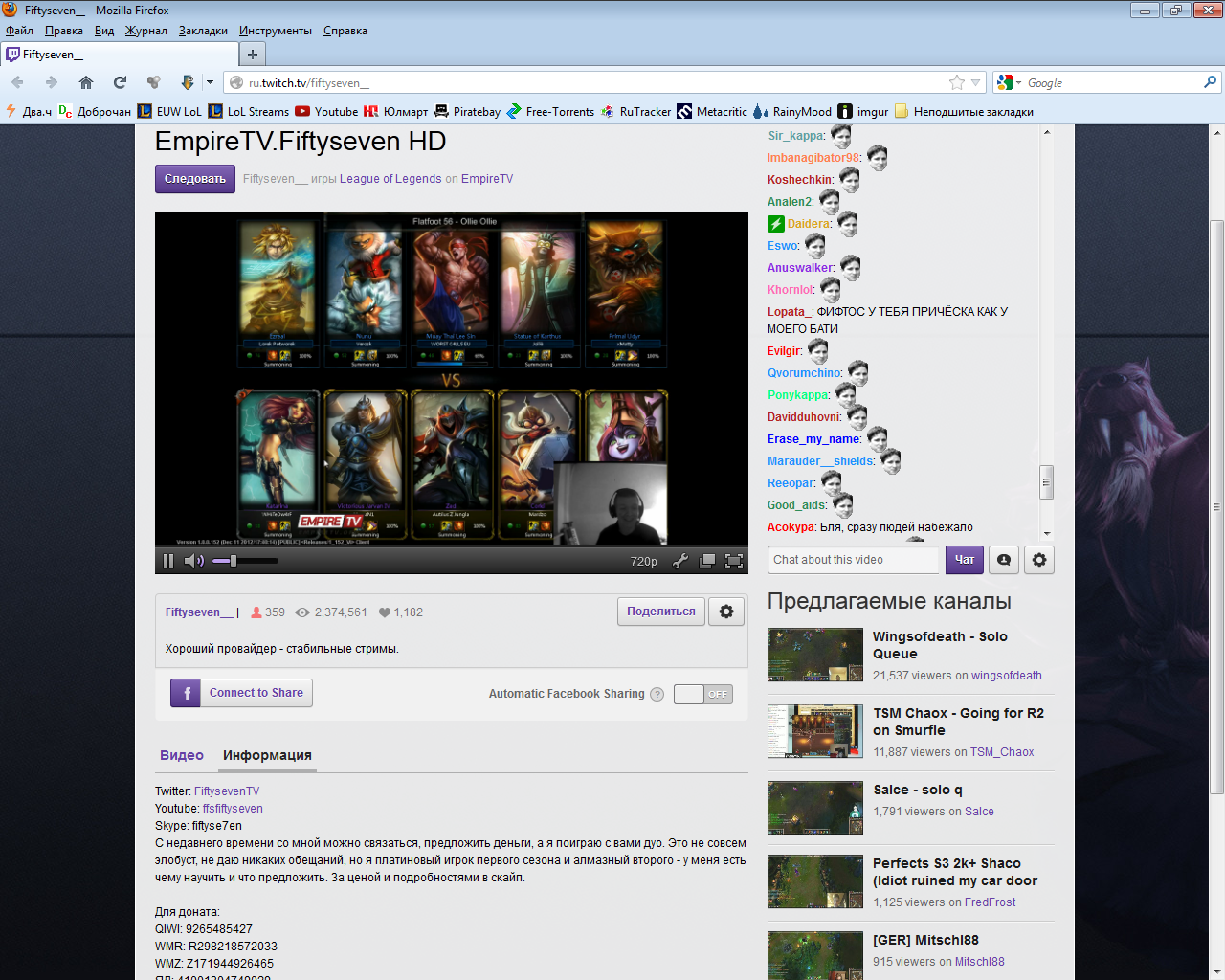The width and height of the screenshot is (1225, 980).
Task: Focus the Chat about this video field
Action: coord(853,560)
